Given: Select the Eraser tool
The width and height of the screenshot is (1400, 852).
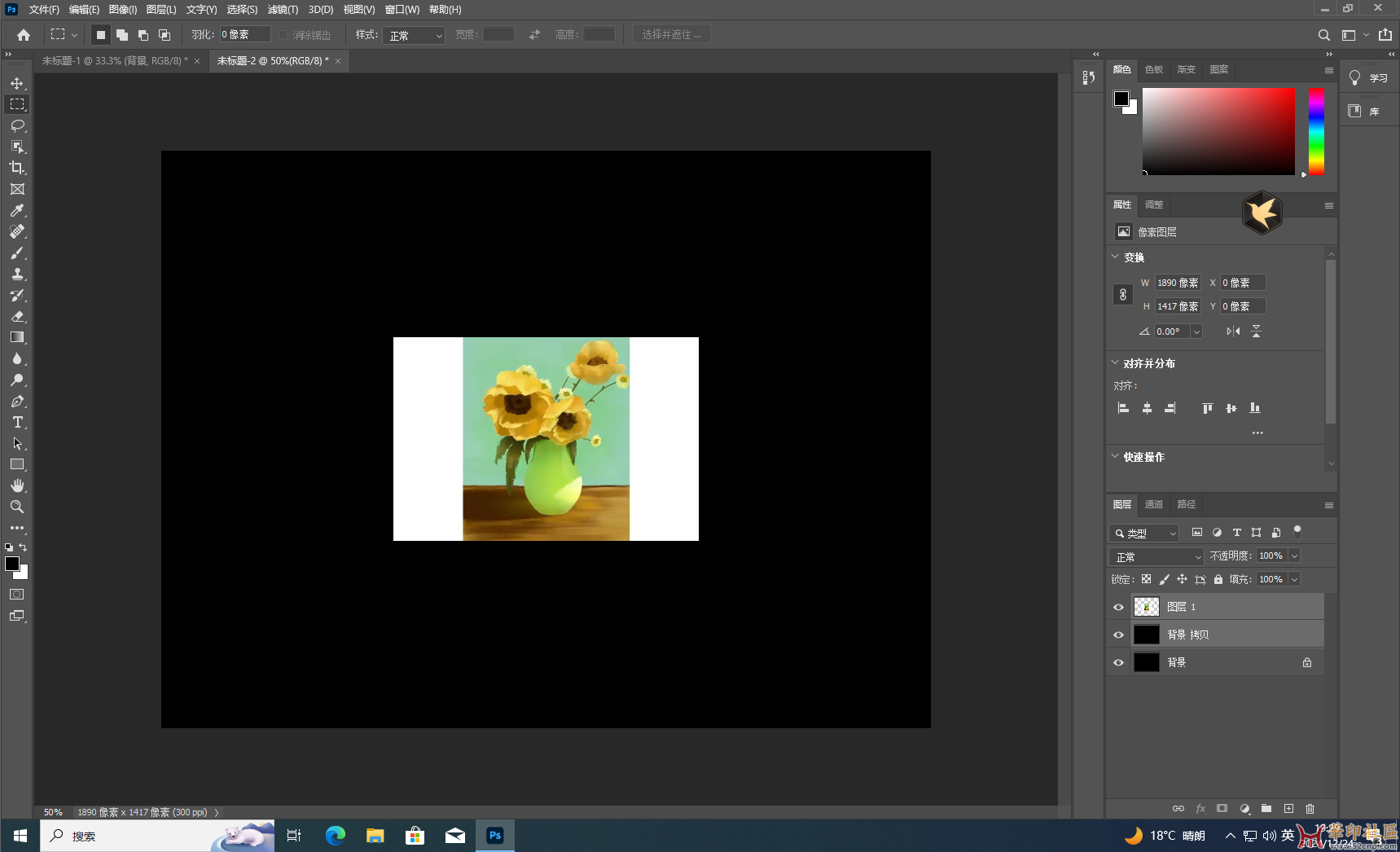Looking at the screenshot, I should click(x=17, y=316).
